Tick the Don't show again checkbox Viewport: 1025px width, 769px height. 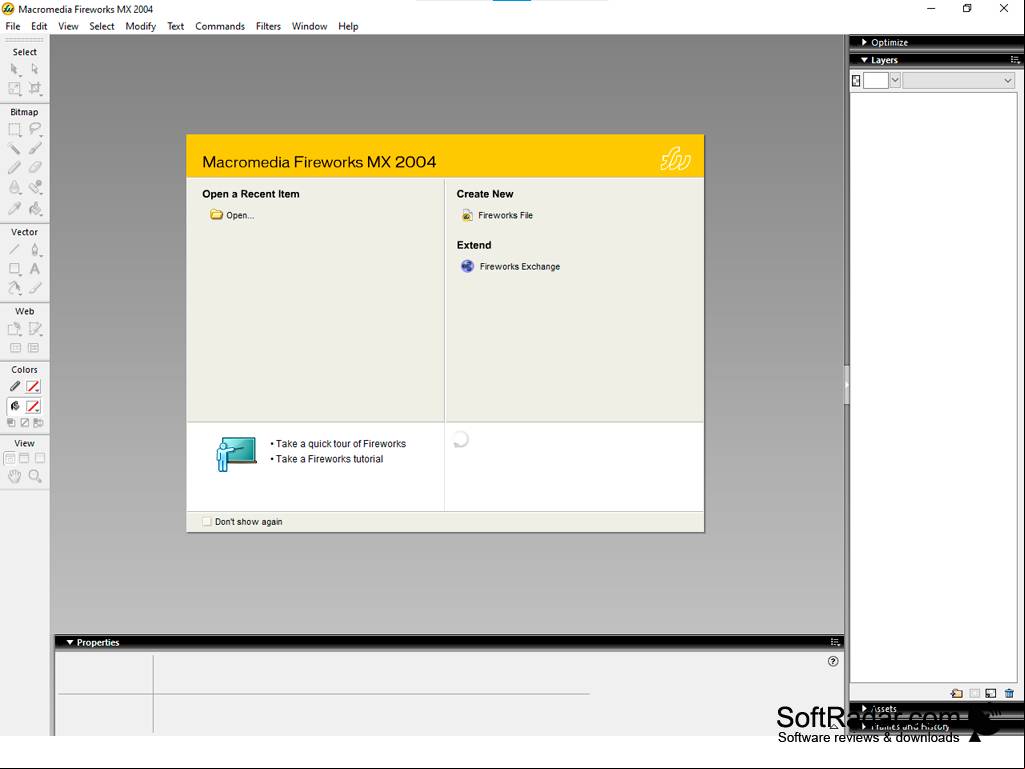click(x=207, y=522)
